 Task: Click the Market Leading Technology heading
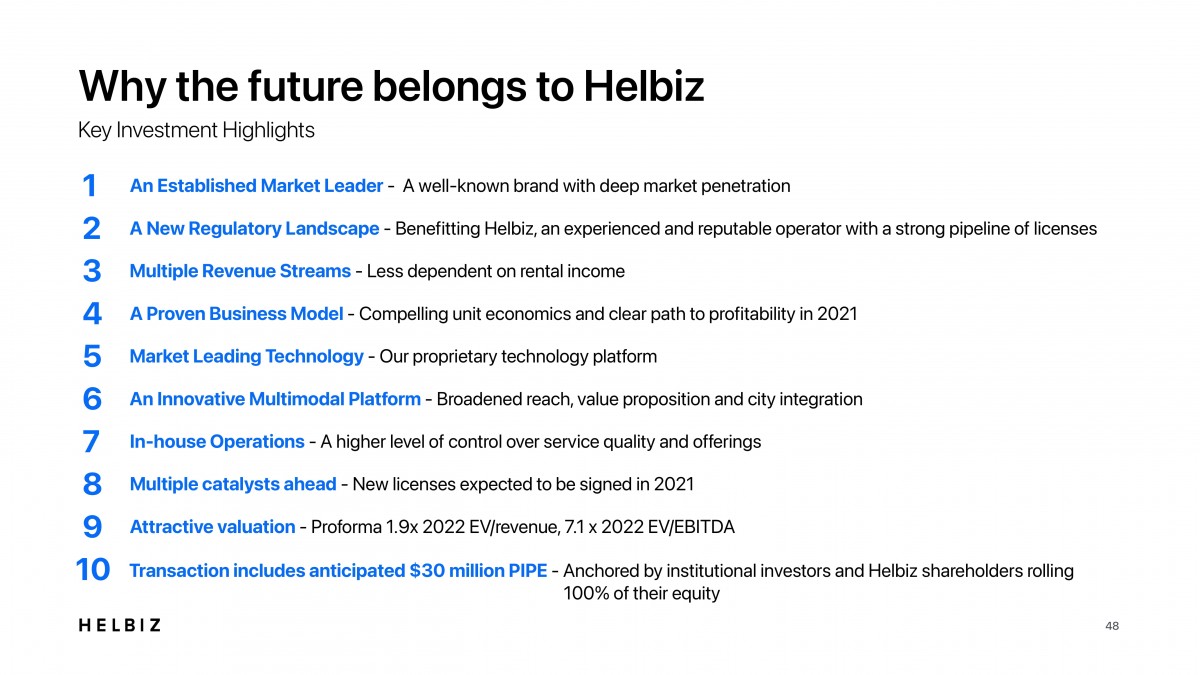[x=246, y=356]
